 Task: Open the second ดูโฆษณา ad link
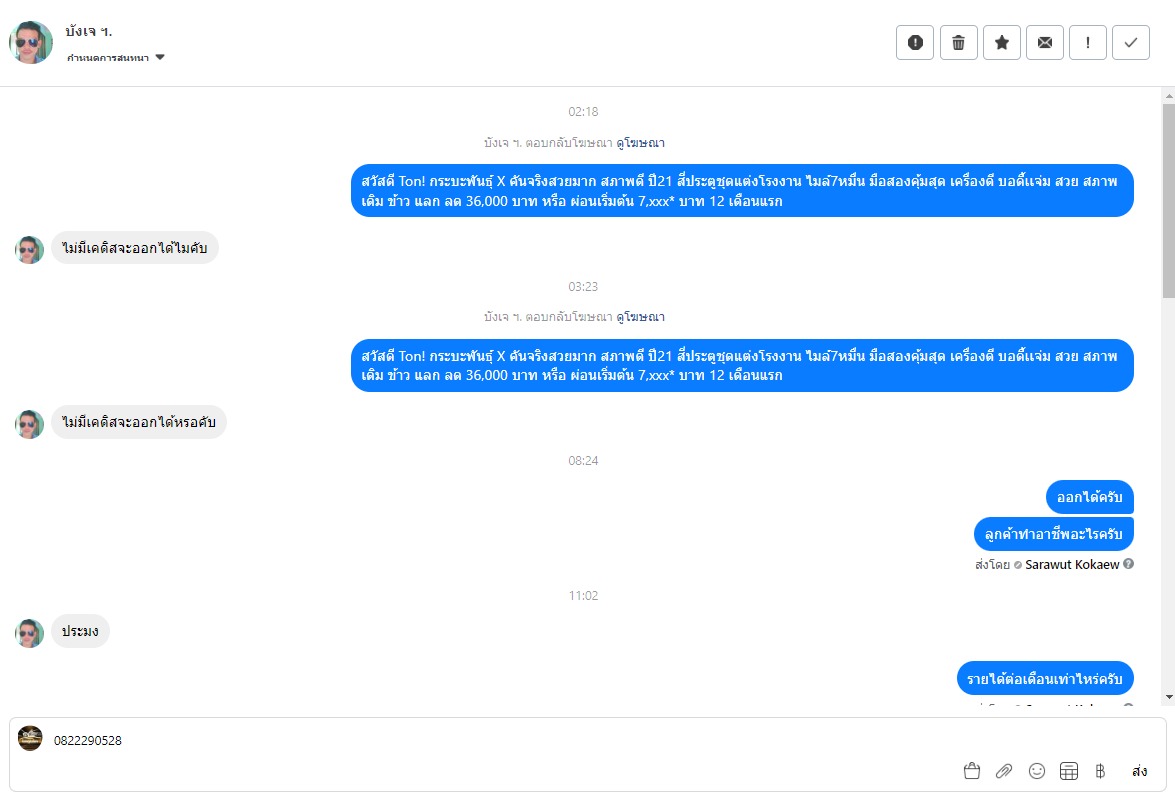pos(640,317)
